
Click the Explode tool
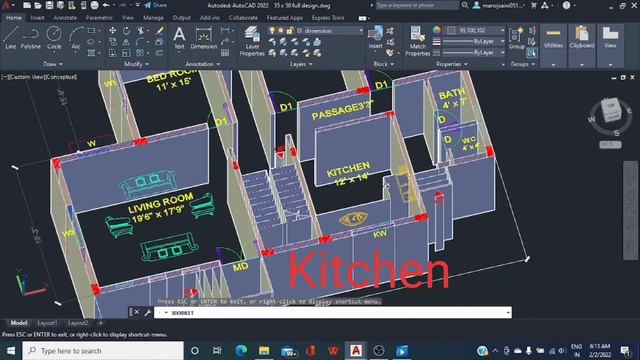click(160, 42)
